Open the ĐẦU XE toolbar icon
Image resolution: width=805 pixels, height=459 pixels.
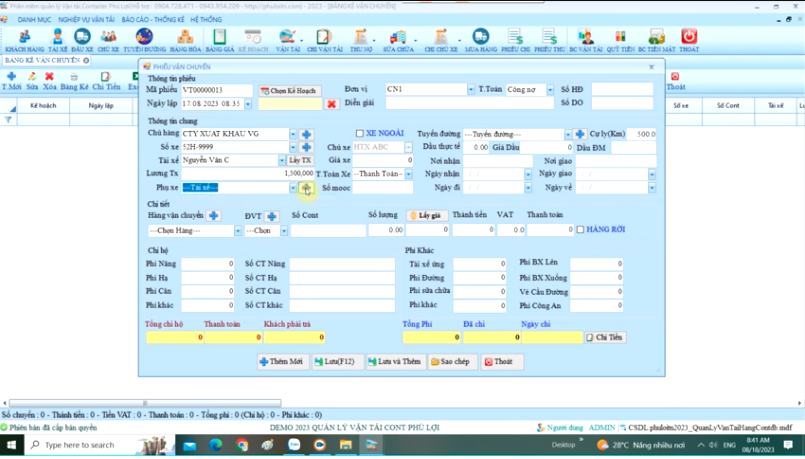pyautogui.click(x=82, y=41)
